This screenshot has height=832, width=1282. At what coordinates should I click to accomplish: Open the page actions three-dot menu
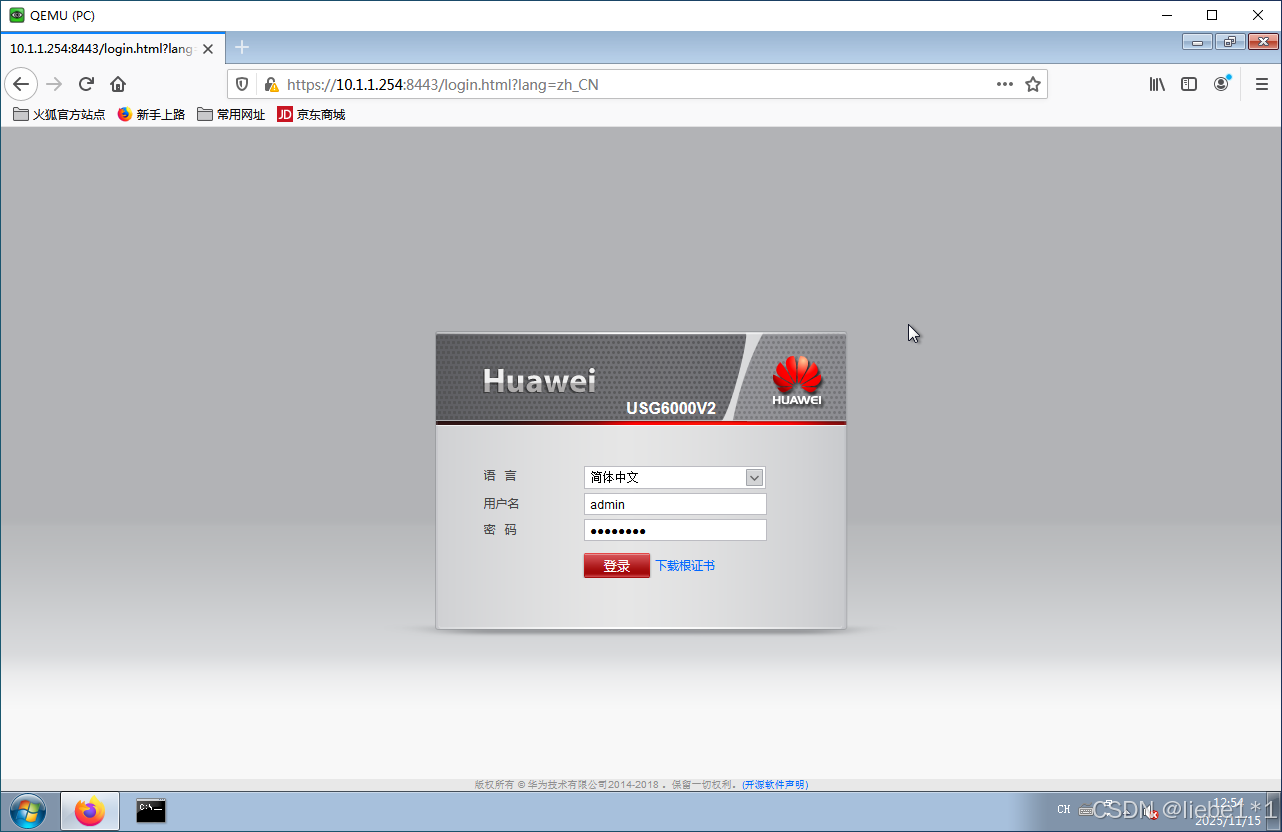point(1005,85)
